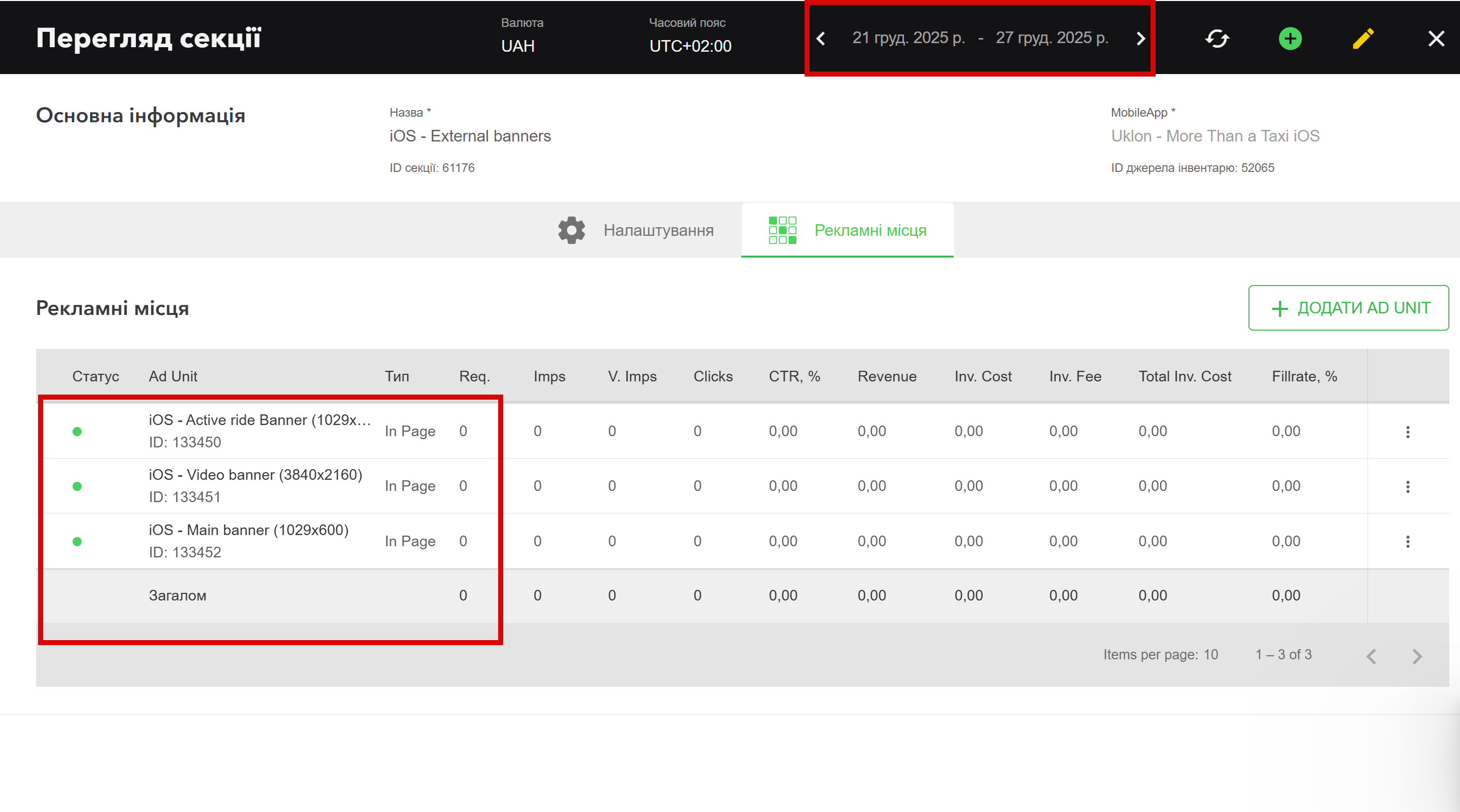Image resolution: width=1460 pixels, height=812 pixels.
Task: Click status dot of Video banner
Action: coord(77,487)
